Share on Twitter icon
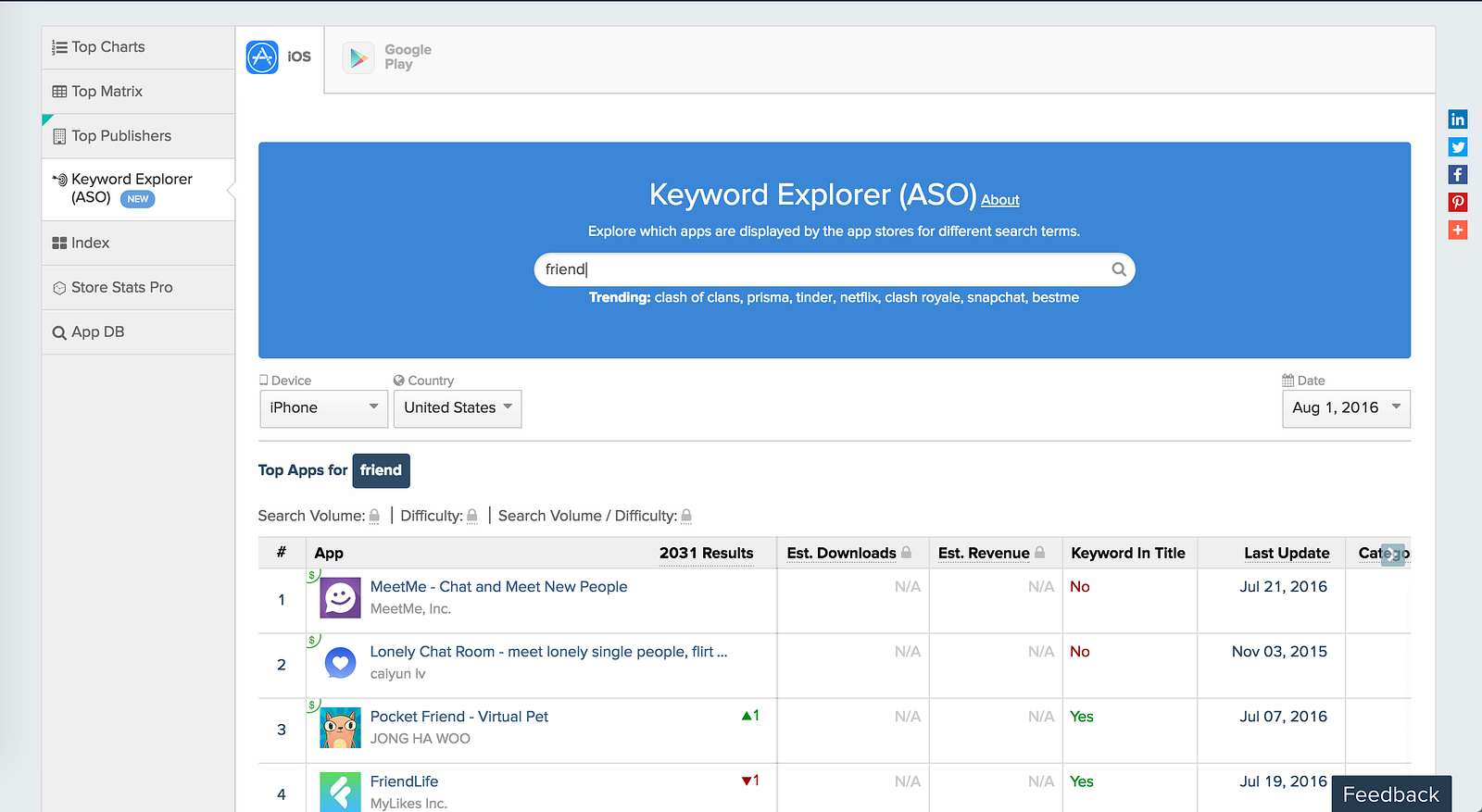Viewport: 1482px width, 812px height. click(1458, 147)
